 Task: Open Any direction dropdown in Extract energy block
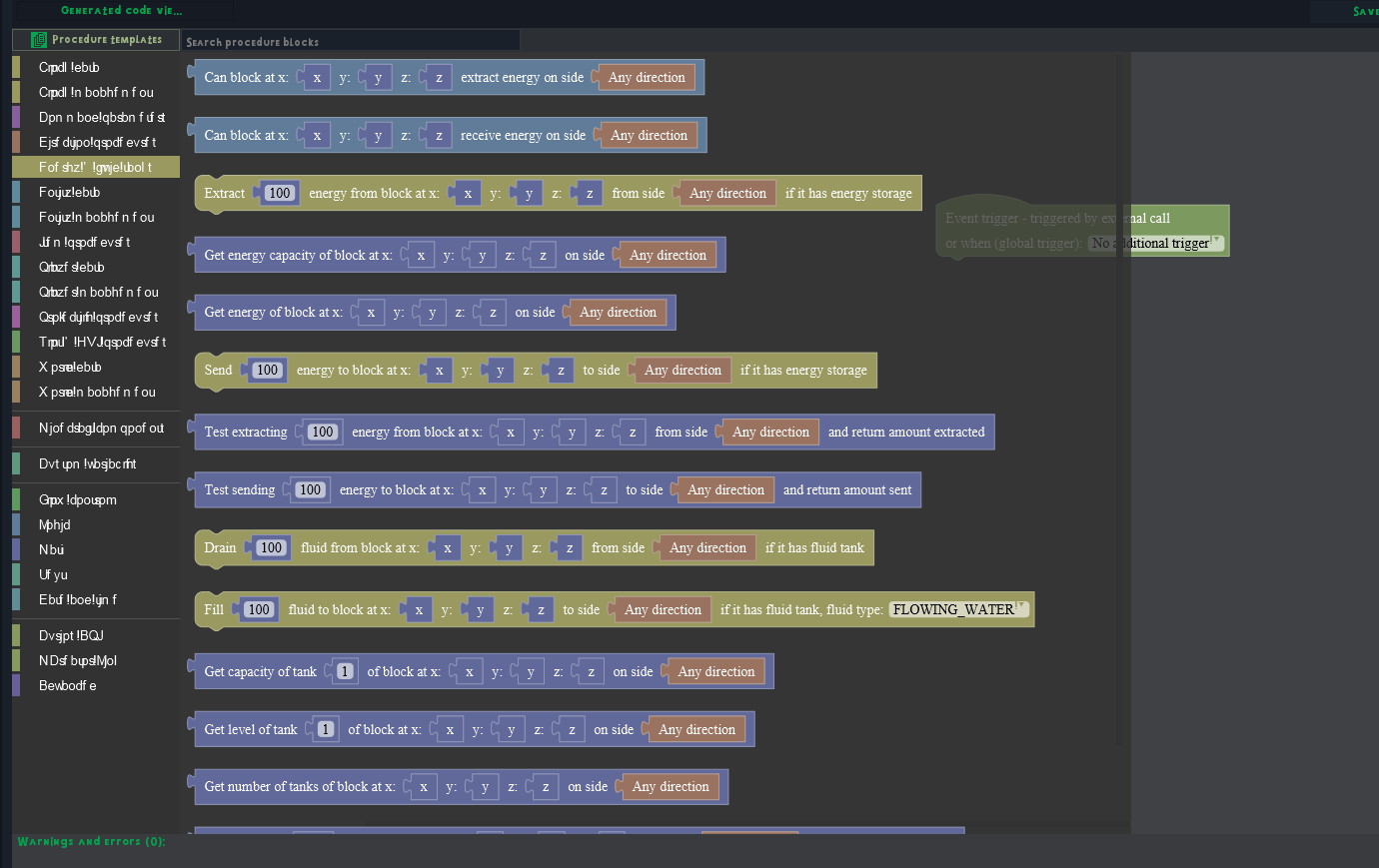coord(727,193)
